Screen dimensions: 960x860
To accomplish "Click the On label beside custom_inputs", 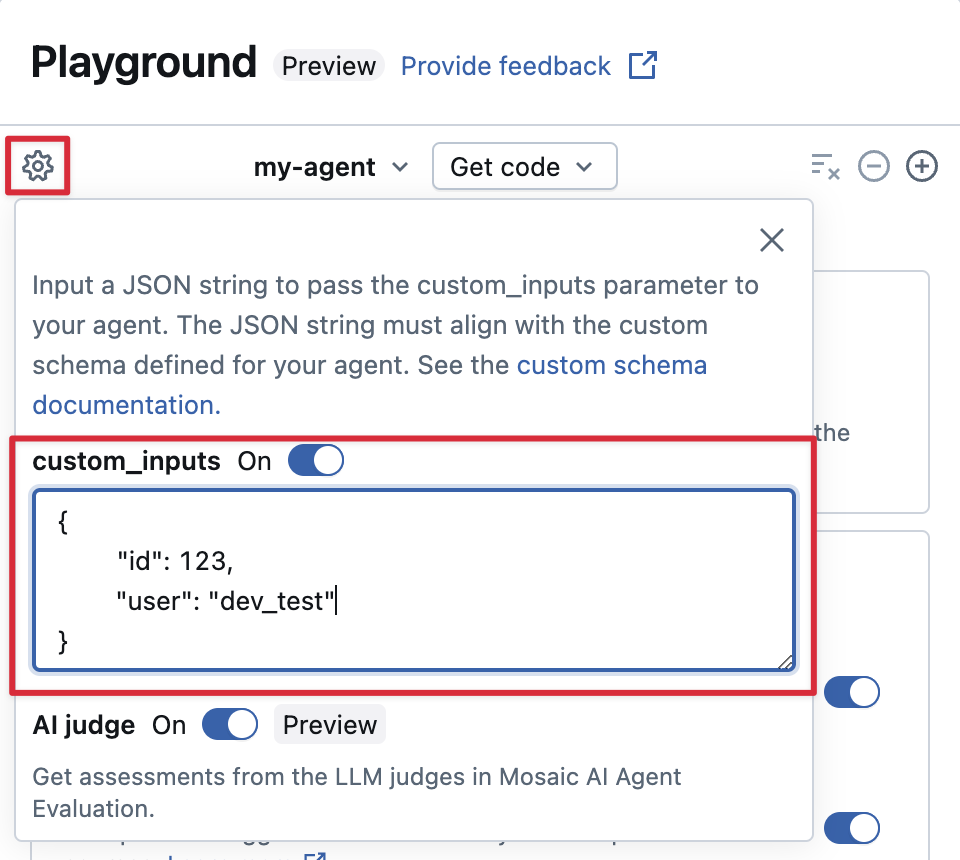I will point(253,460).
